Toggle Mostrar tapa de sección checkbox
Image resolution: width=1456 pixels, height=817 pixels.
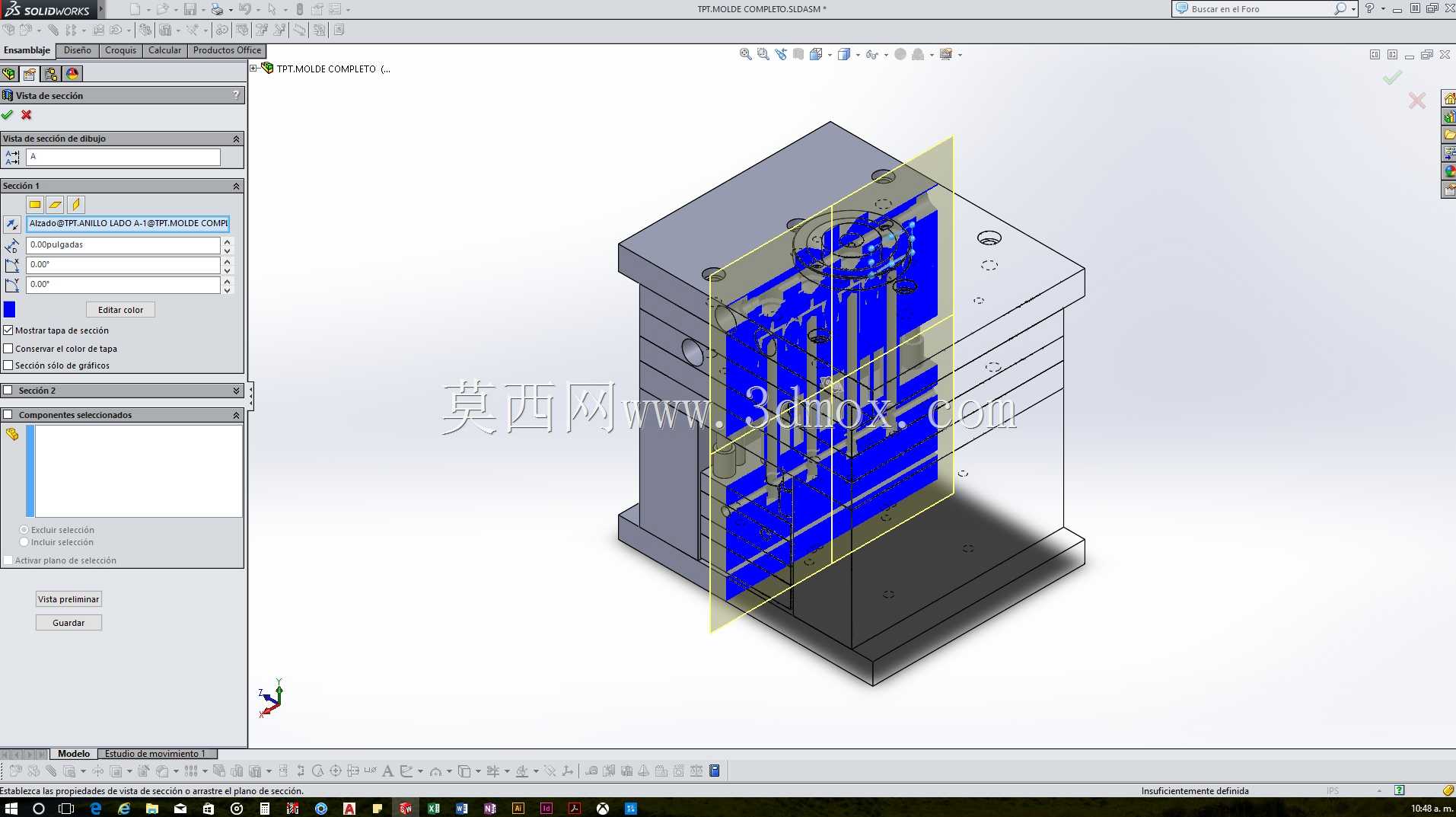[x=8, y=330]
